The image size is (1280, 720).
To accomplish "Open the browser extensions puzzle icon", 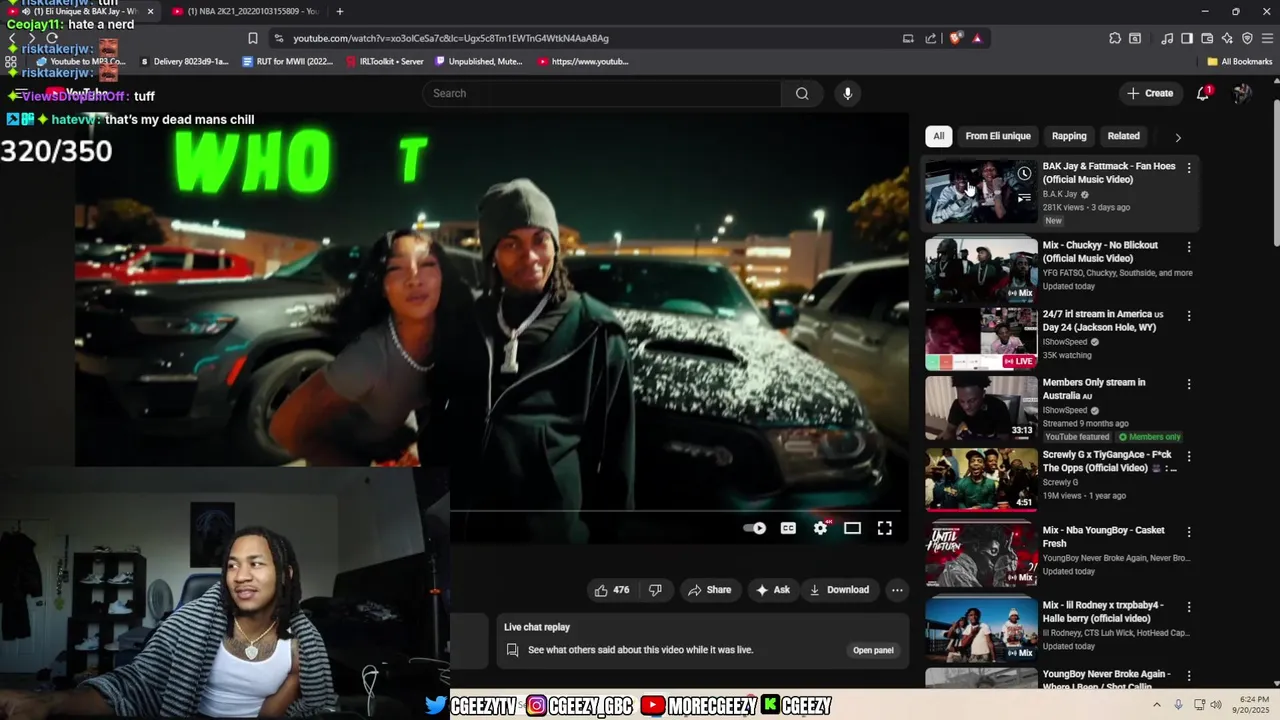I will [x=1115, y=38].
